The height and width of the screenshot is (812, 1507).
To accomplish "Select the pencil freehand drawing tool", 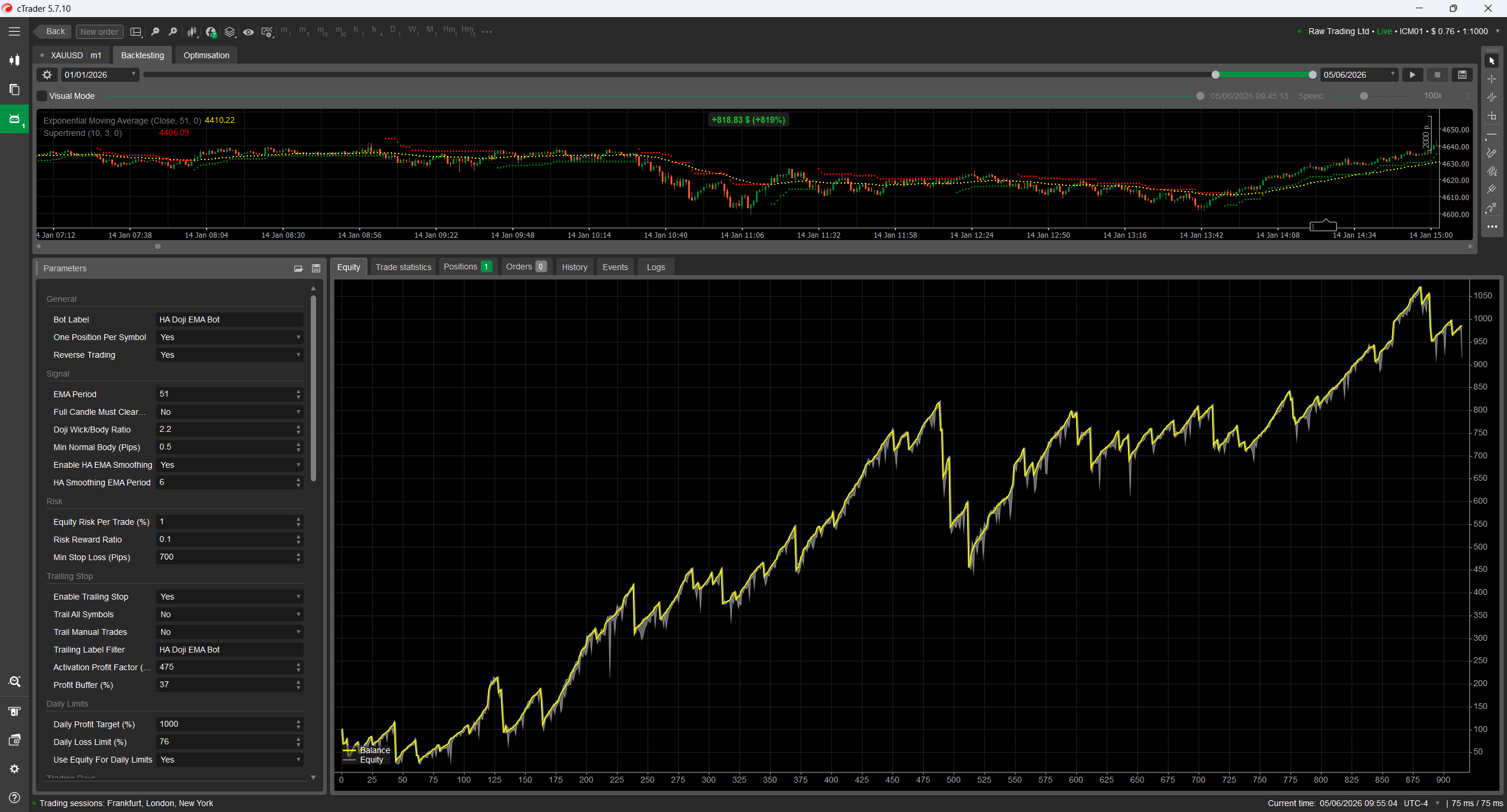I will [1492, 153].
